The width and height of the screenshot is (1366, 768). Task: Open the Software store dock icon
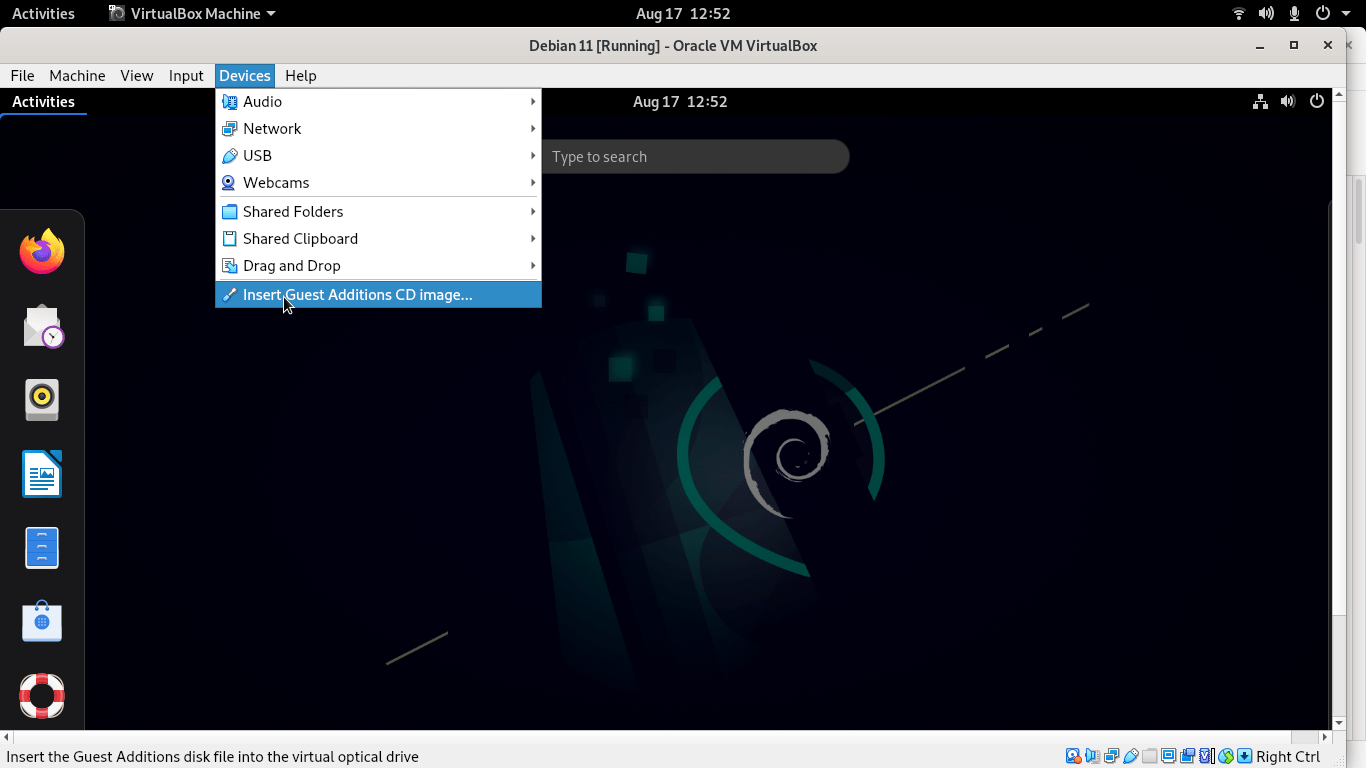coord(42,621)
